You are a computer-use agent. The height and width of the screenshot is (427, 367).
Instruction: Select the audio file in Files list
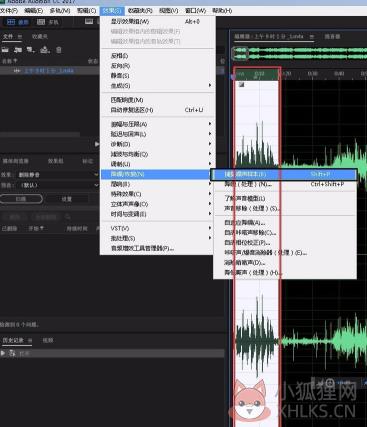pyautogui.click(x=49, y=71)
